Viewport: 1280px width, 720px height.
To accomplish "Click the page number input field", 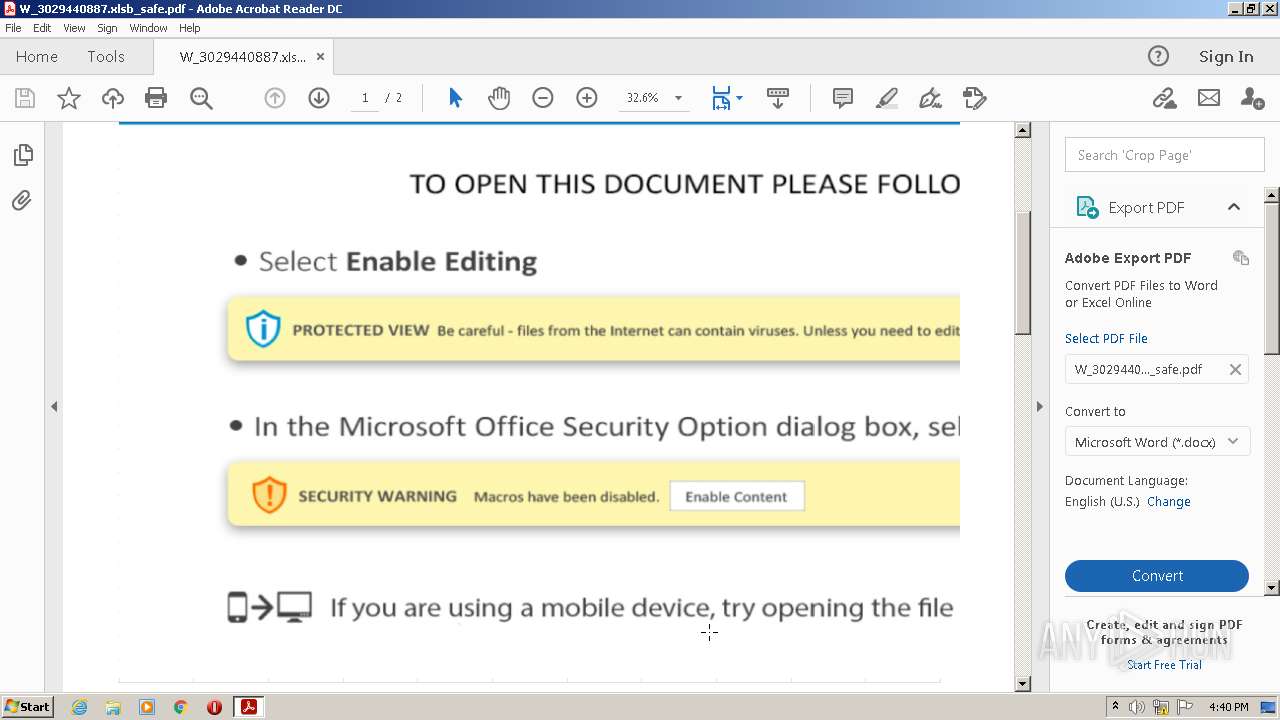I will 364,98.
